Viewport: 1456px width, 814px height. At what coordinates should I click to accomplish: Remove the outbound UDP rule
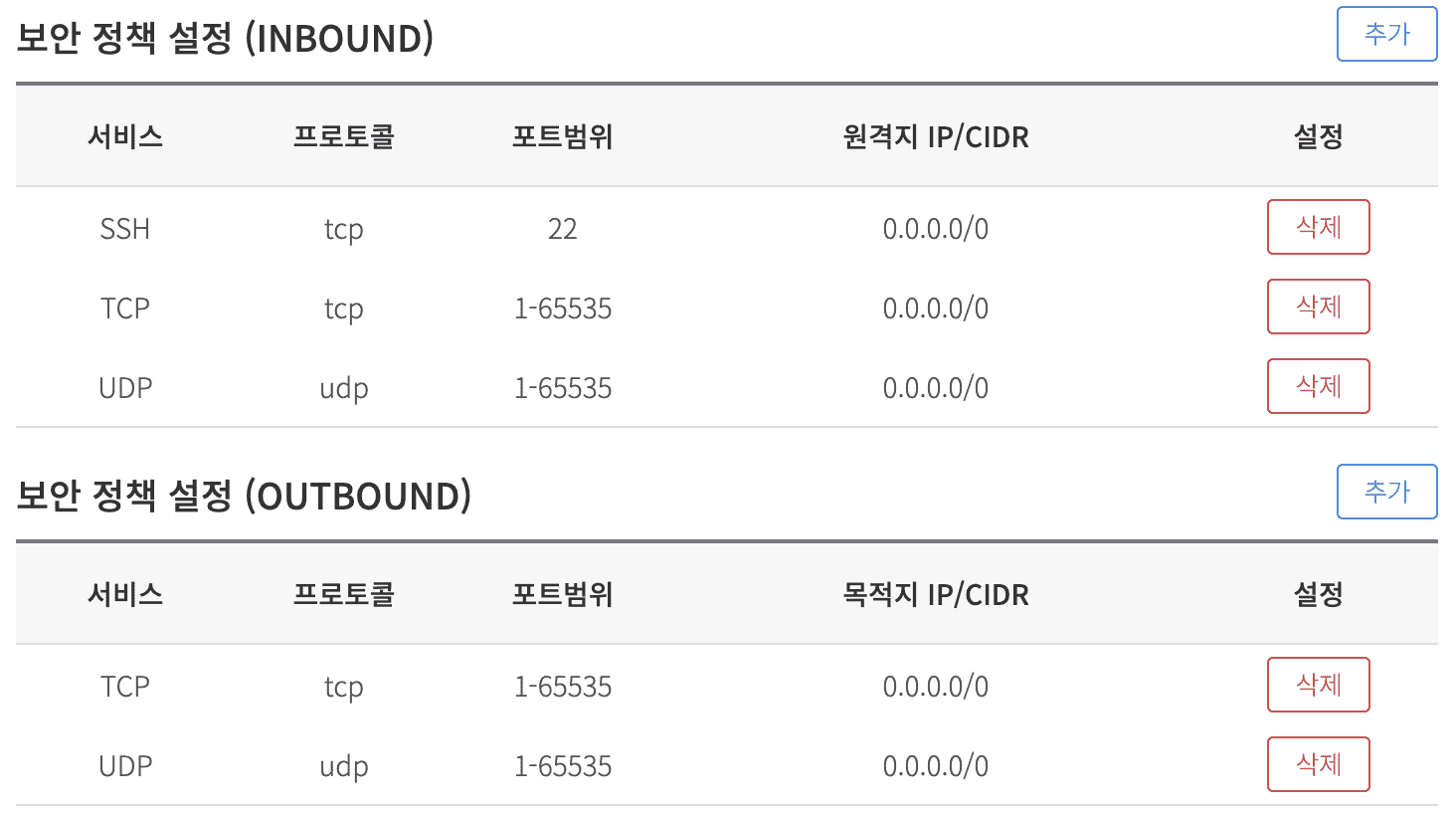[x=1319, y=764]
